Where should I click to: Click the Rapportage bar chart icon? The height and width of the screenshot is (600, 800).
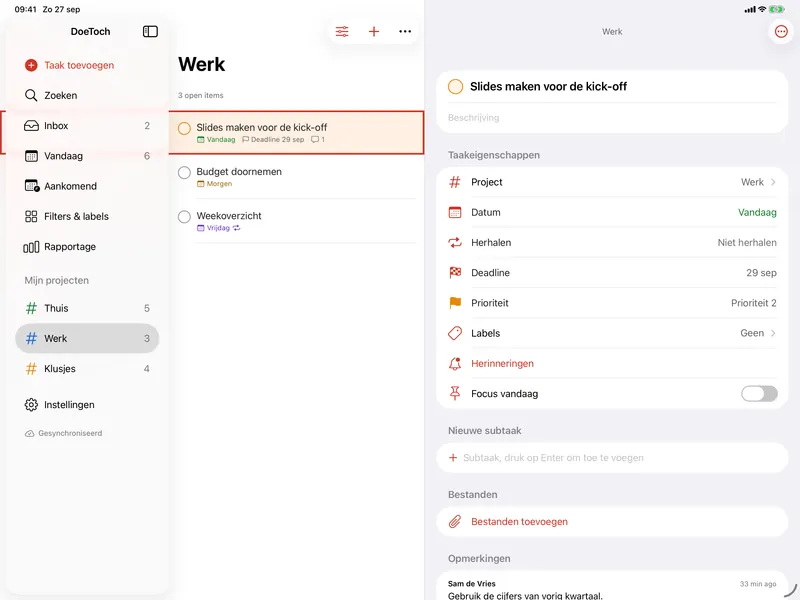coord(31,247)
